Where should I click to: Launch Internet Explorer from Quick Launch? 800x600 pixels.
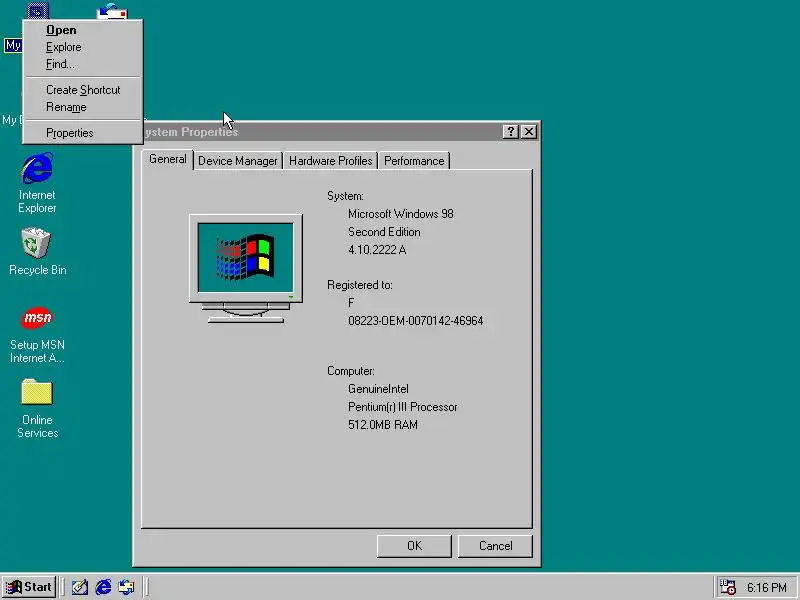click(x=103, y=587)
